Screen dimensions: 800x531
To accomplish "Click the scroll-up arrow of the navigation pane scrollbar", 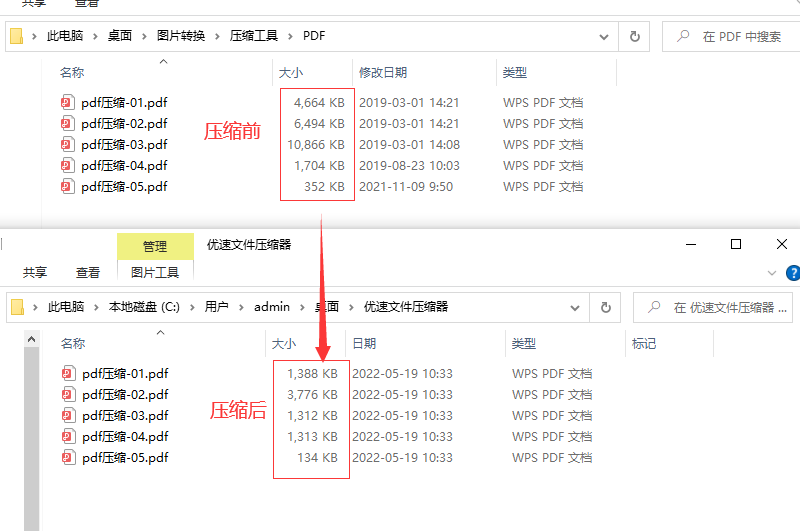I will 32,339.
